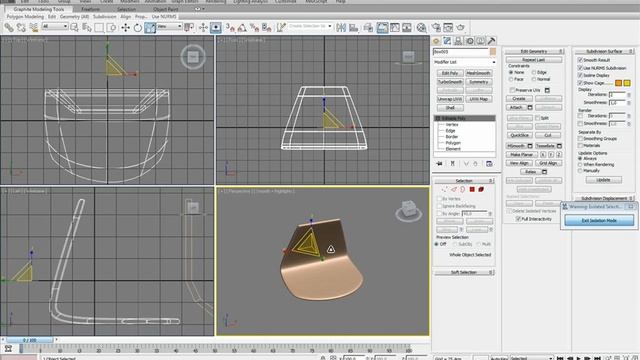This screenshot has height=360, width=640.
Task: Toggle Use NURMS Subdivision checkbox
Action: pyautogui.click(x=580, y=68)
